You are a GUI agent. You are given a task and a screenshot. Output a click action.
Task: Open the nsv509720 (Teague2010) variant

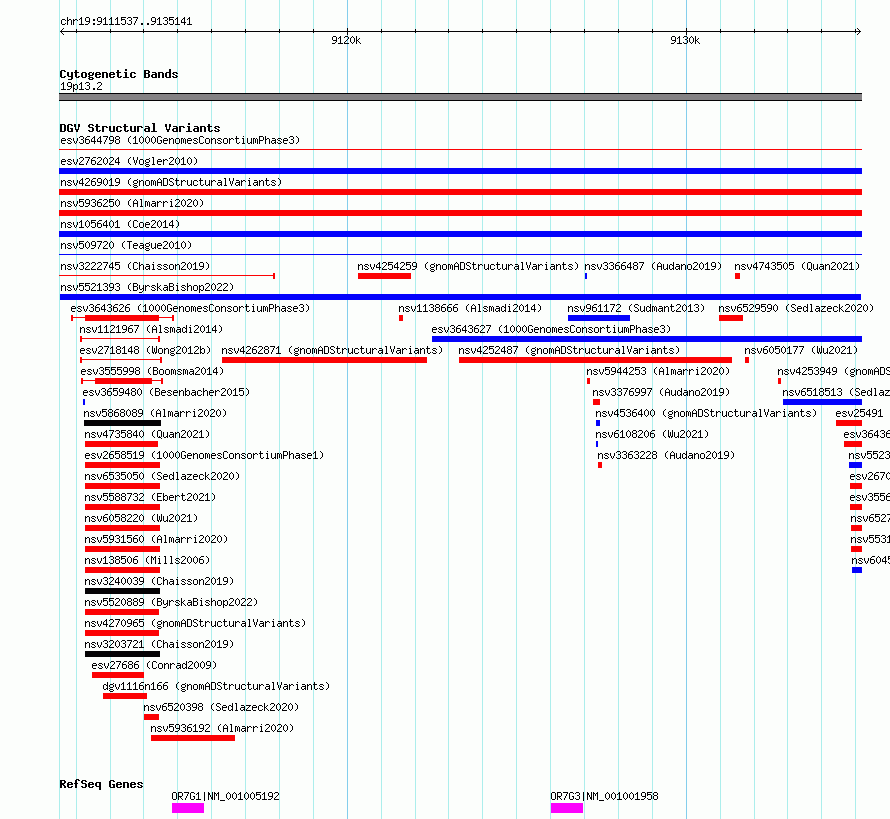point(126,245)
